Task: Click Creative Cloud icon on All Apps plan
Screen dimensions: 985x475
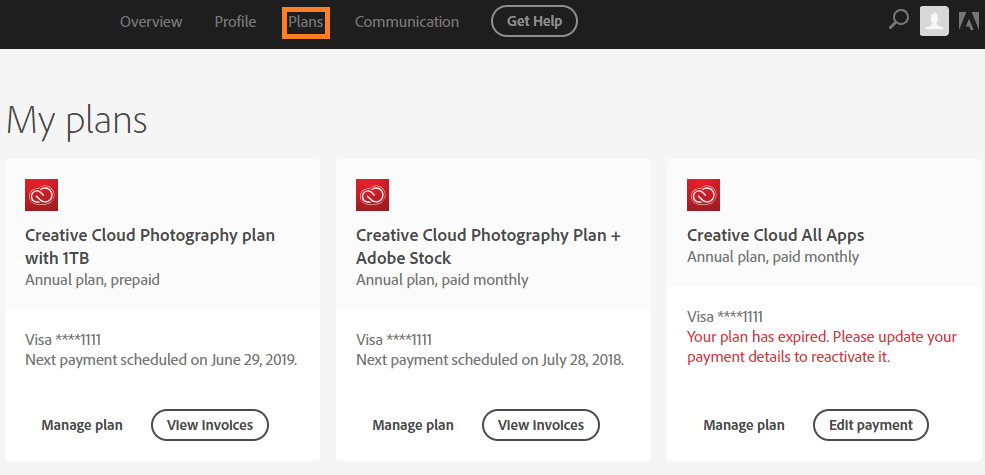Action: point(703,195)
